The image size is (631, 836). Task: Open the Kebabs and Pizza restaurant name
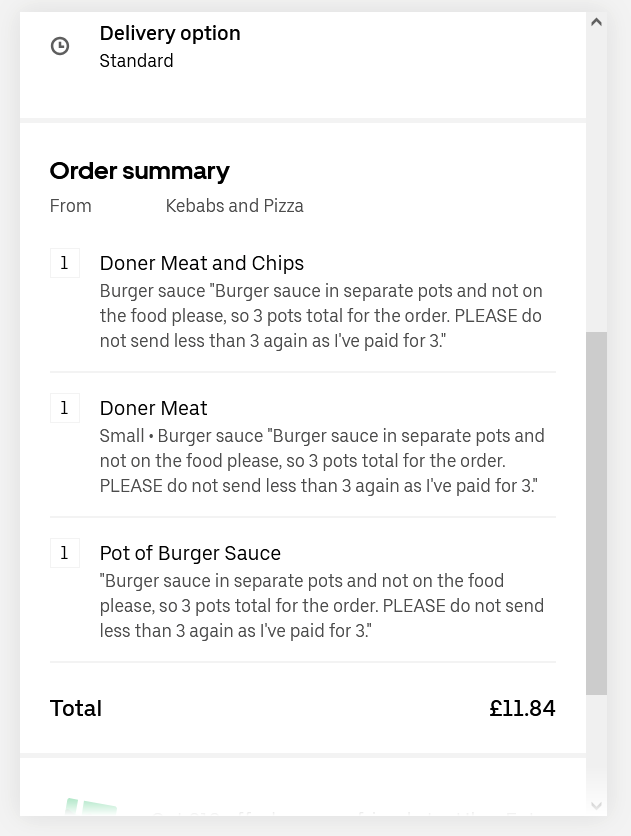pyautogui.click(x=234, y=206)
